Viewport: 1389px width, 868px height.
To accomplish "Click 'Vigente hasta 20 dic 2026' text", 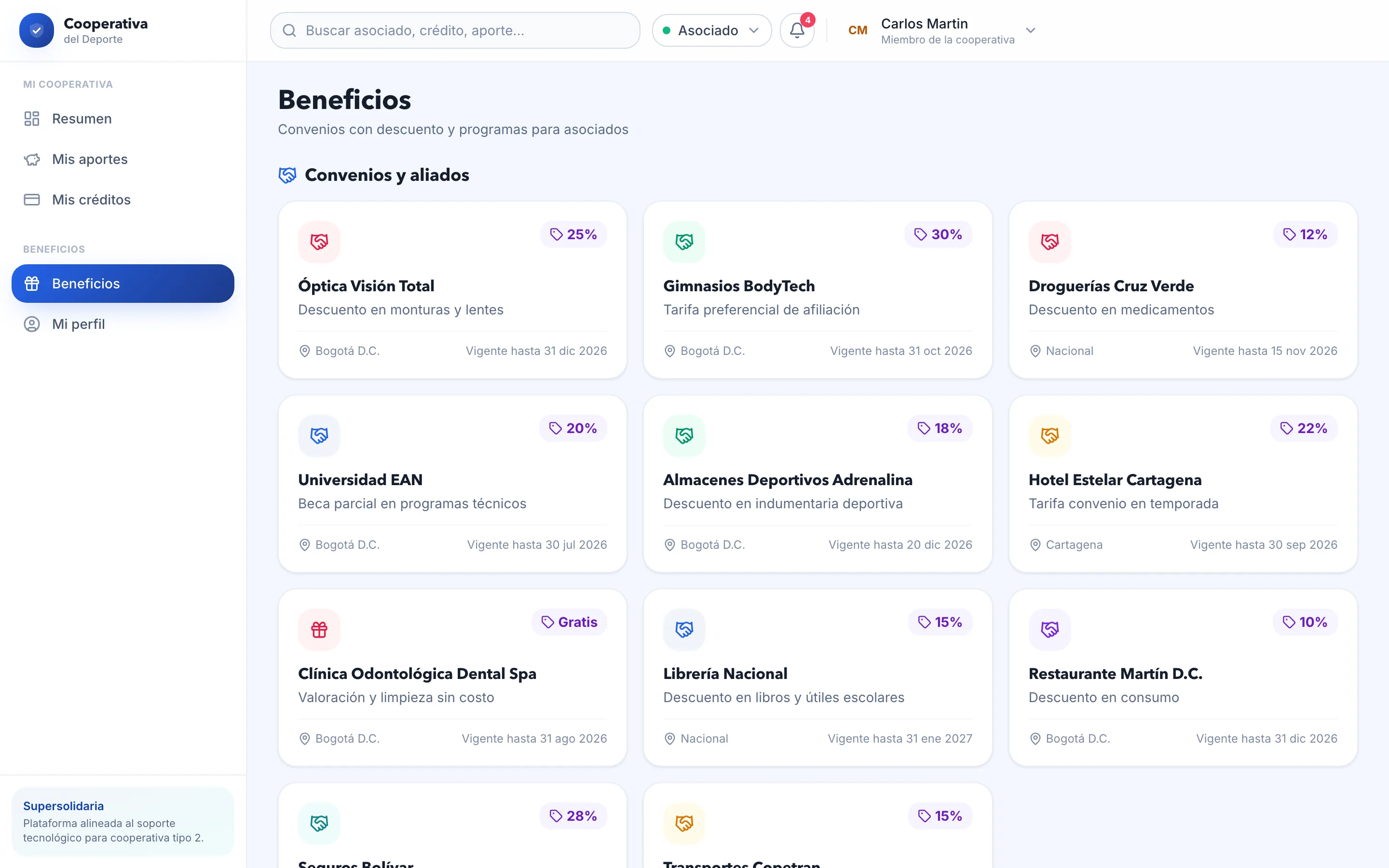I will [x=900, y=545].
